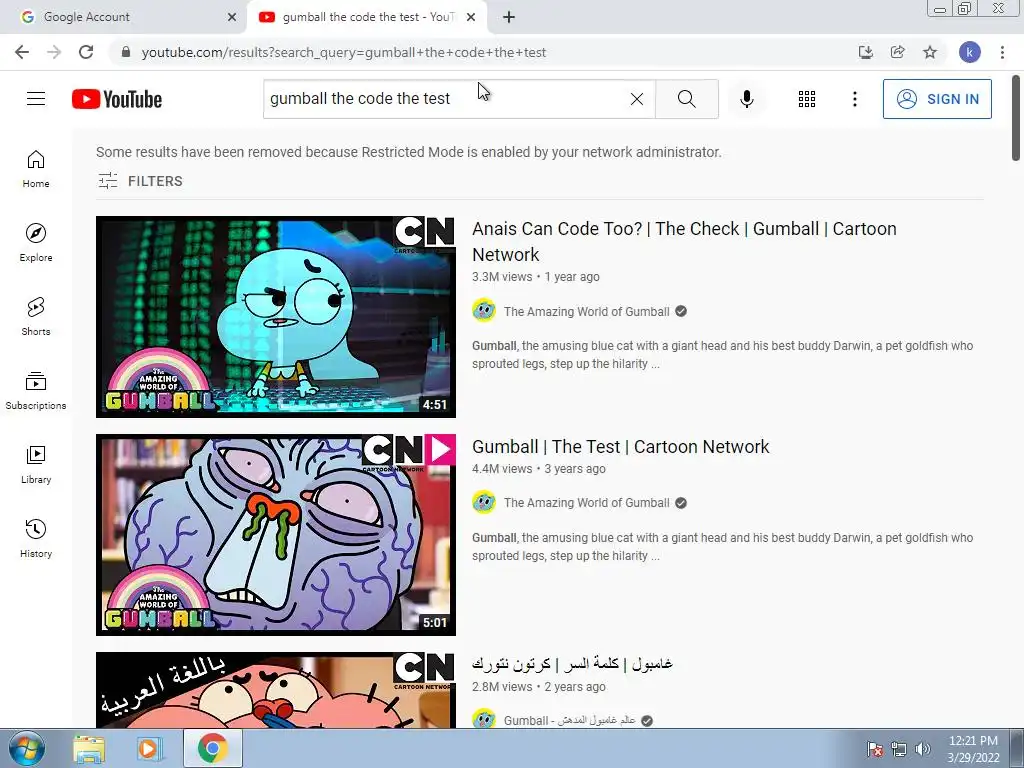Open a new browser tab

click(509, 17)
